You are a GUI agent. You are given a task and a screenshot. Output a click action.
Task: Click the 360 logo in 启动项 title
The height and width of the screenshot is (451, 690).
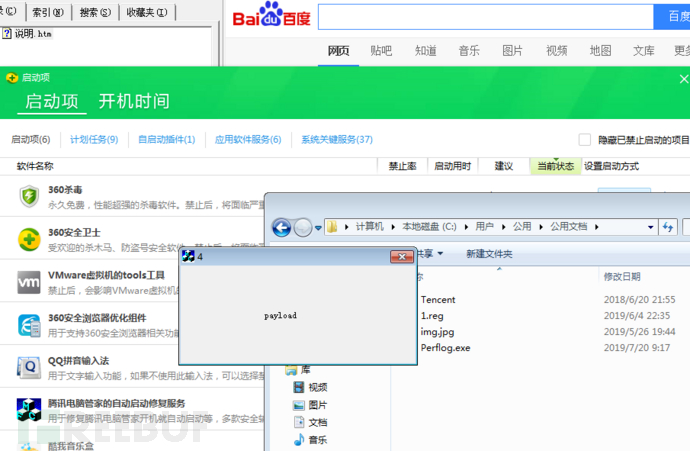click(x=12, y=78)
